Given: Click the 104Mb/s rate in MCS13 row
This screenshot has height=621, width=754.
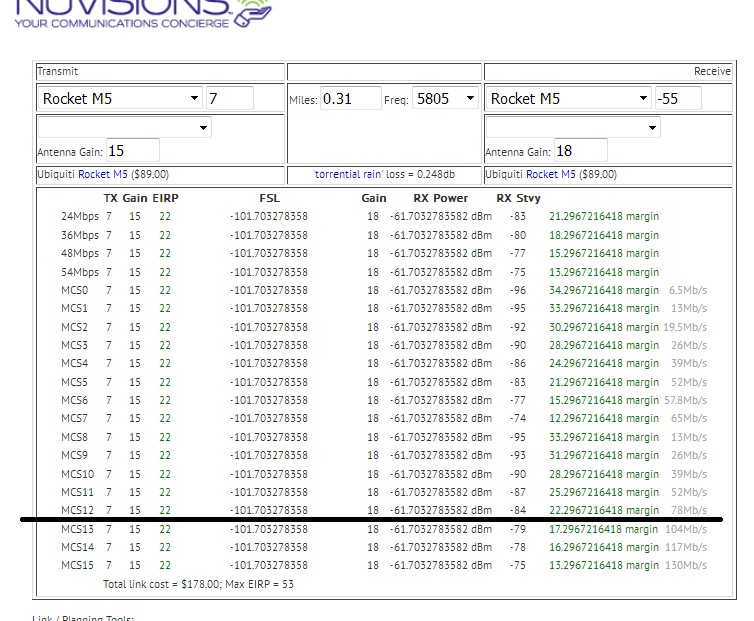Looking at the screenshot, I should click(686, 529).
